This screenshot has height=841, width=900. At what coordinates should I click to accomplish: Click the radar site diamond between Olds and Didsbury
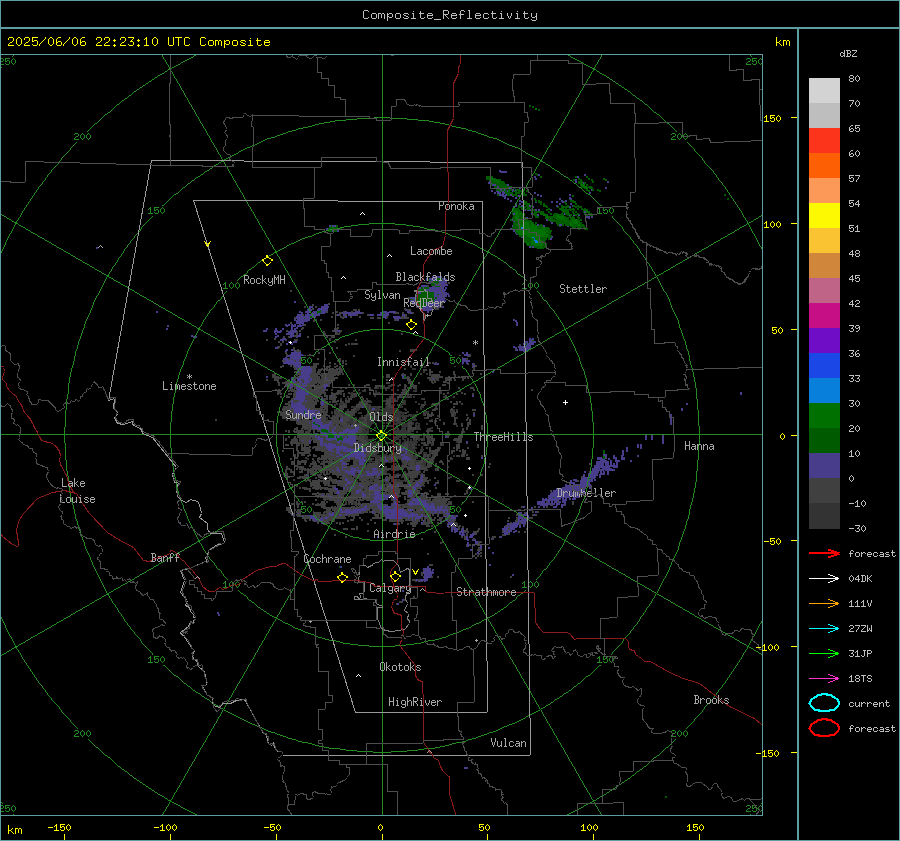point(381,435)
